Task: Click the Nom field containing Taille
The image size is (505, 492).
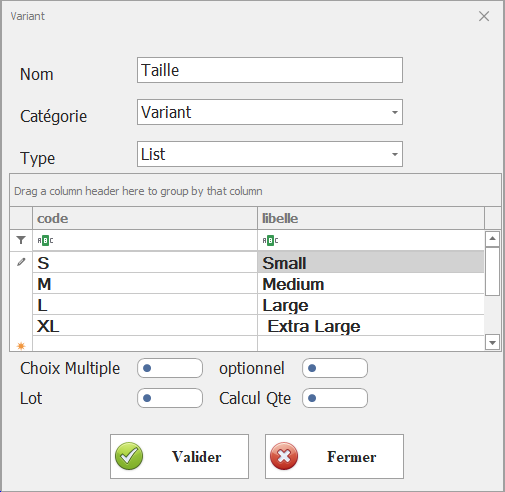Action: (x=270, y=70)
